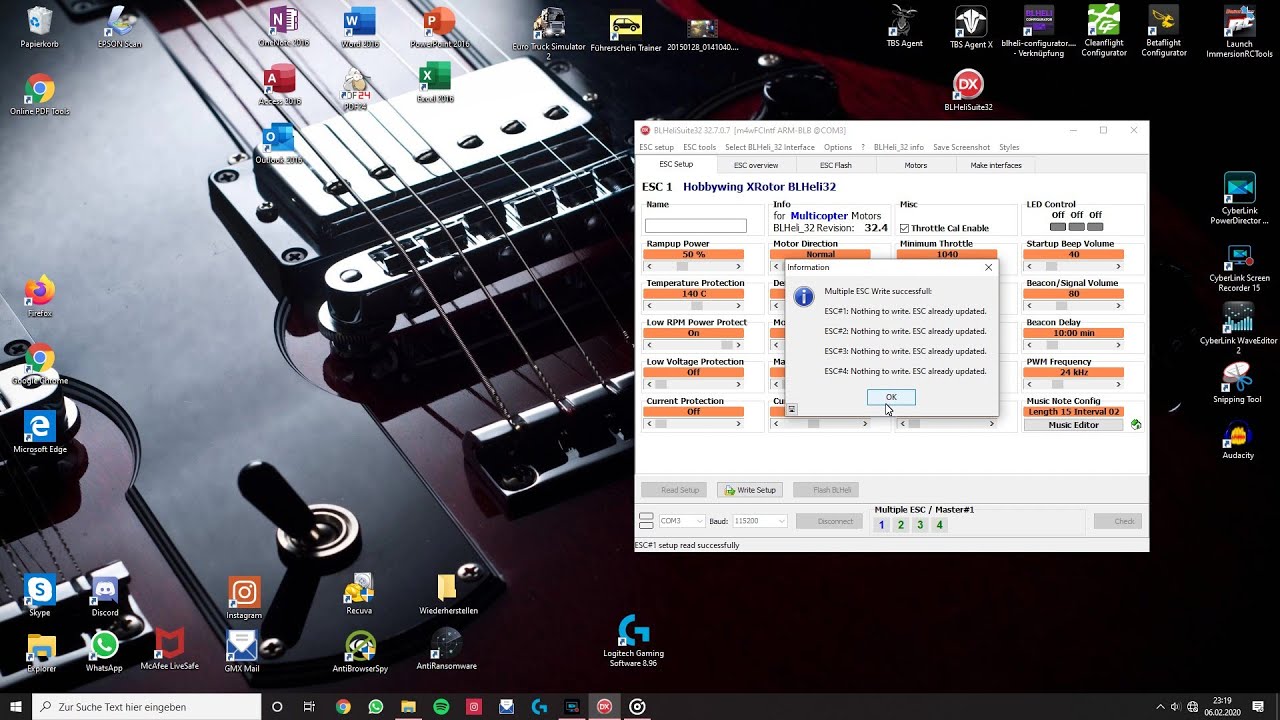Open Select BLHeli_32 Interface menu
Screen dimensions: 1280x720
pos(770,147)
